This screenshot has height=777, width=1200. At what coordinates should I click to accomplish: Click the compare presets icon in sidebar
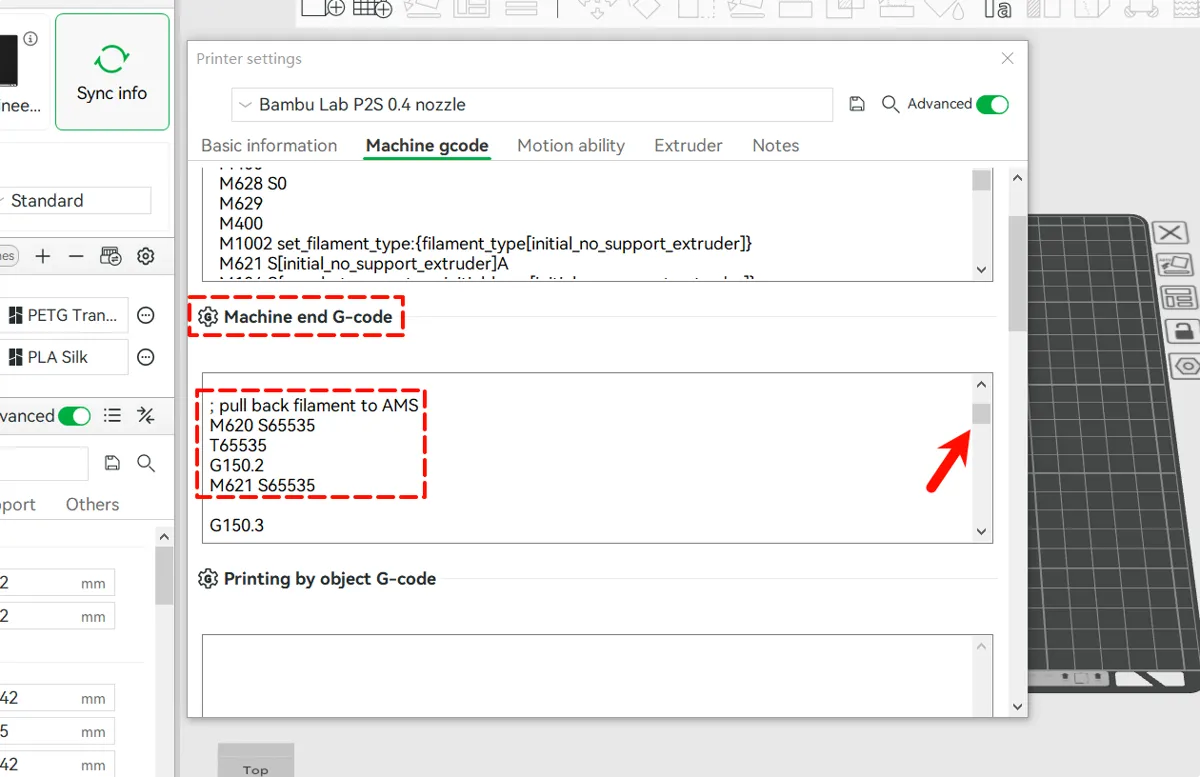coord(146,416)
